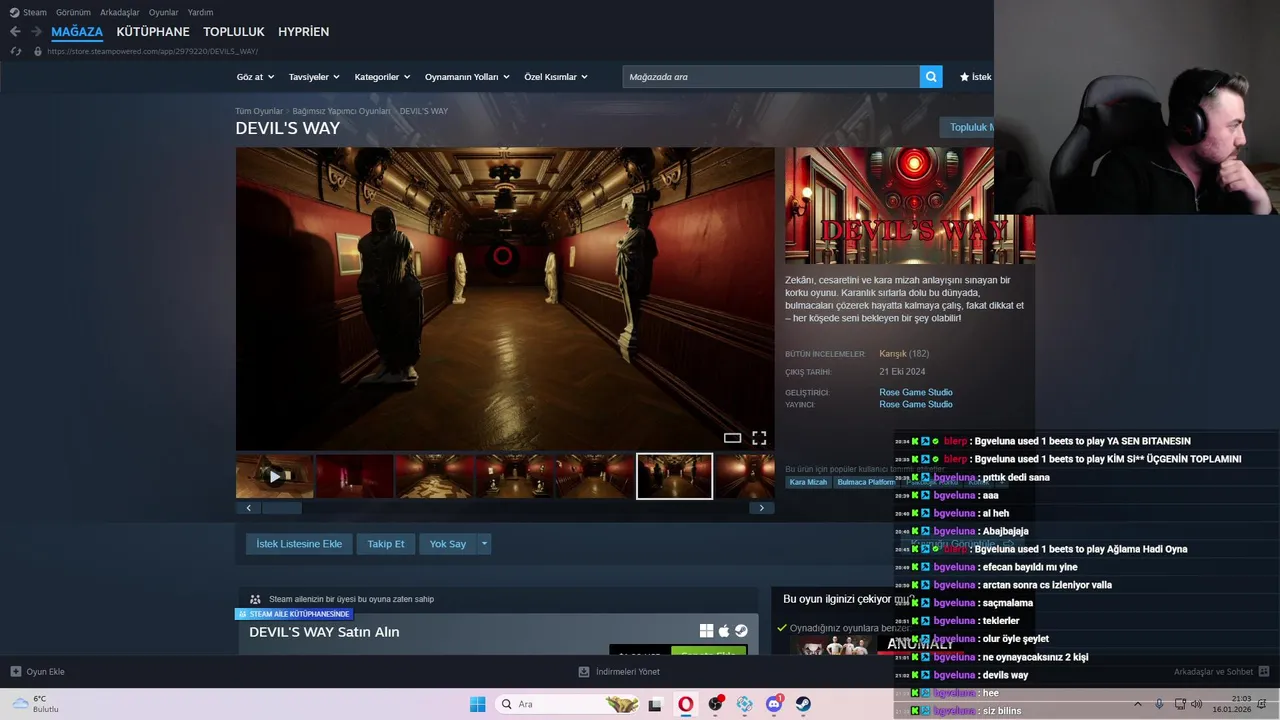Open the volume icon in system tray
Viewport: 1280px width, 720px height.
pos(1197,704)
